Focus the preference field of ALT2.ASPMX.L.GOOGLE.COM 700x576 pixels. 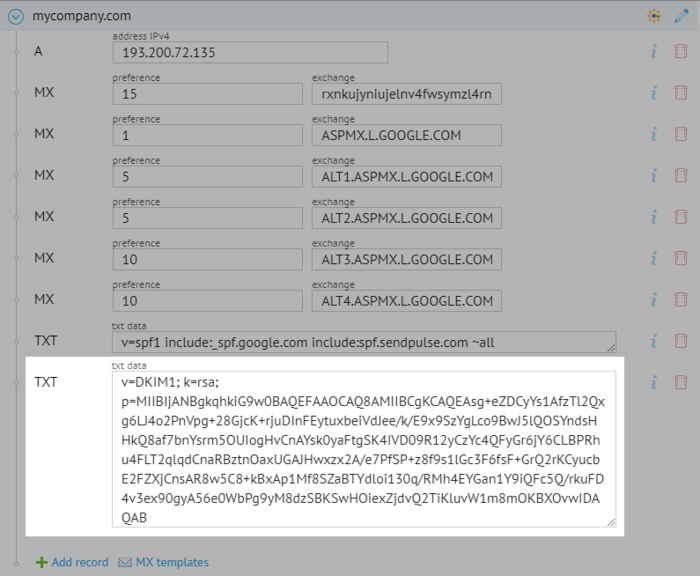point(208,218)
